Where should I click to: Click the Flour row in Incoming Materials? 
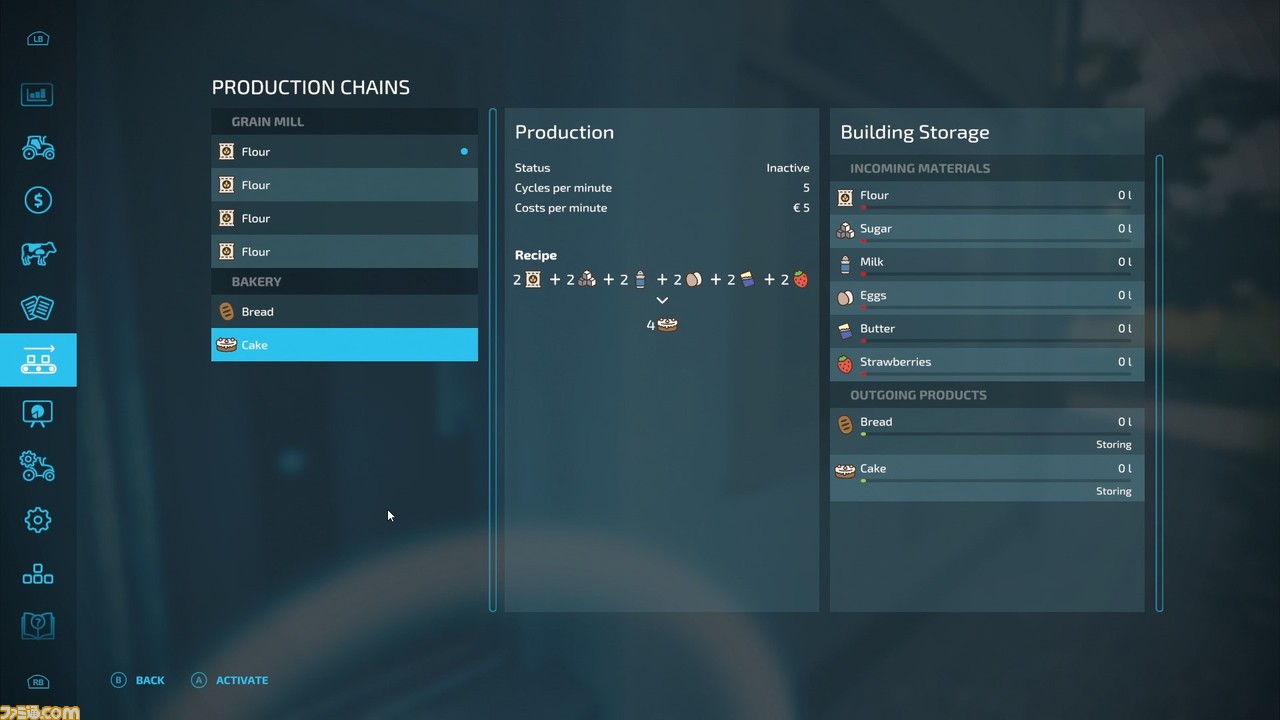click(x=987, y=197)
